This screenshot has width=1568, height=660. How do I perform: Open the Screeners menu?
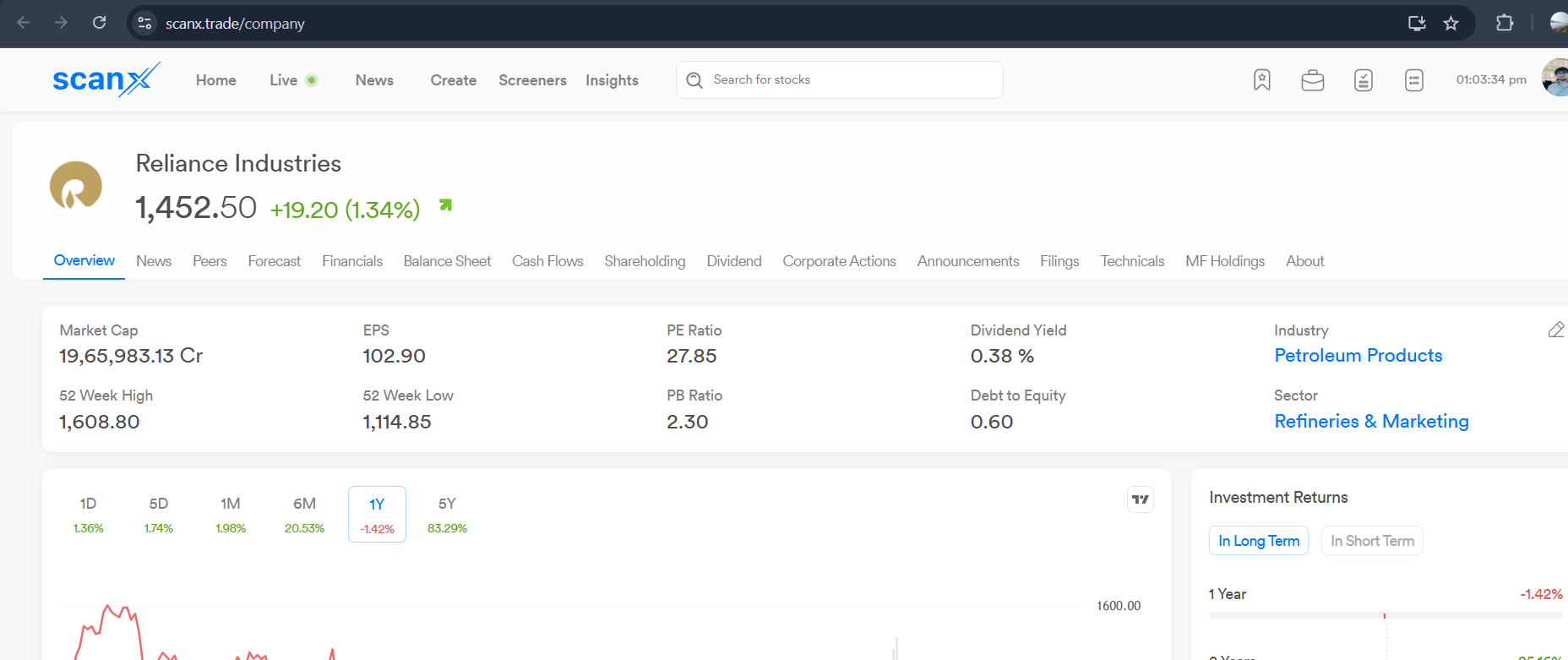tap(532, 80)
